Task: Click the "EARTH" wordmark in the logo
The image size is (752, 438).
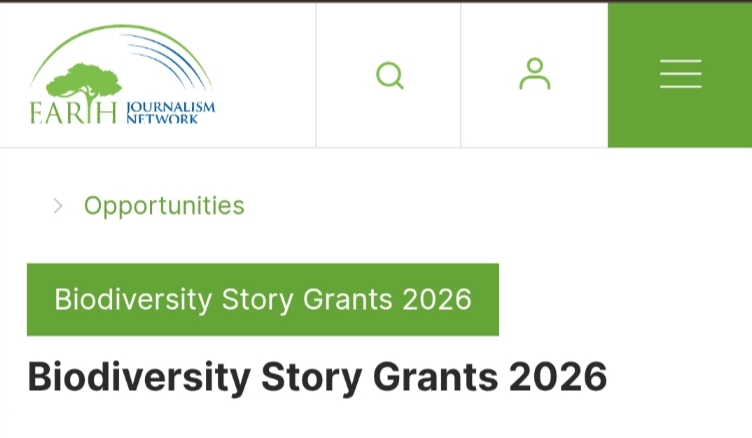Action: (x=74, y=112)
